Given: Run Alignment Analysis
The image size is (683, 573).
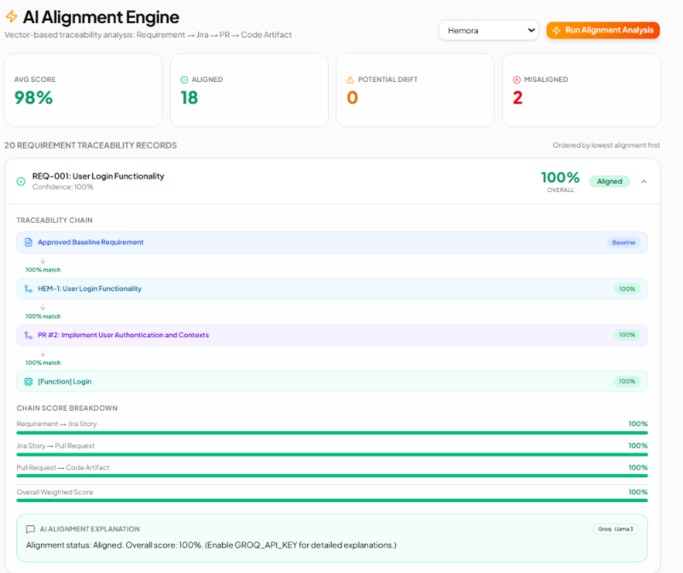Looking at the screenshot, I should 603,30.
